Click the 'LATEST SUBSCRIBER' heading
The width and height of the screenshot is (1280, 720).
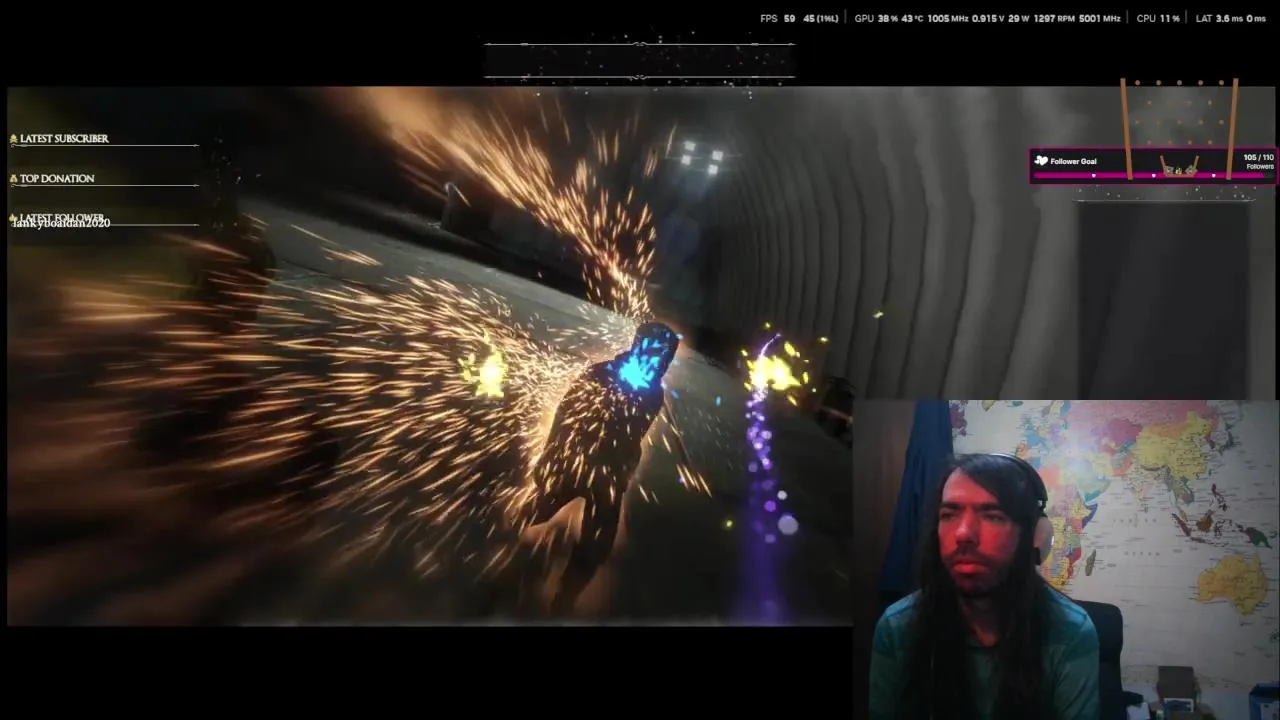(x=64, y=139)
